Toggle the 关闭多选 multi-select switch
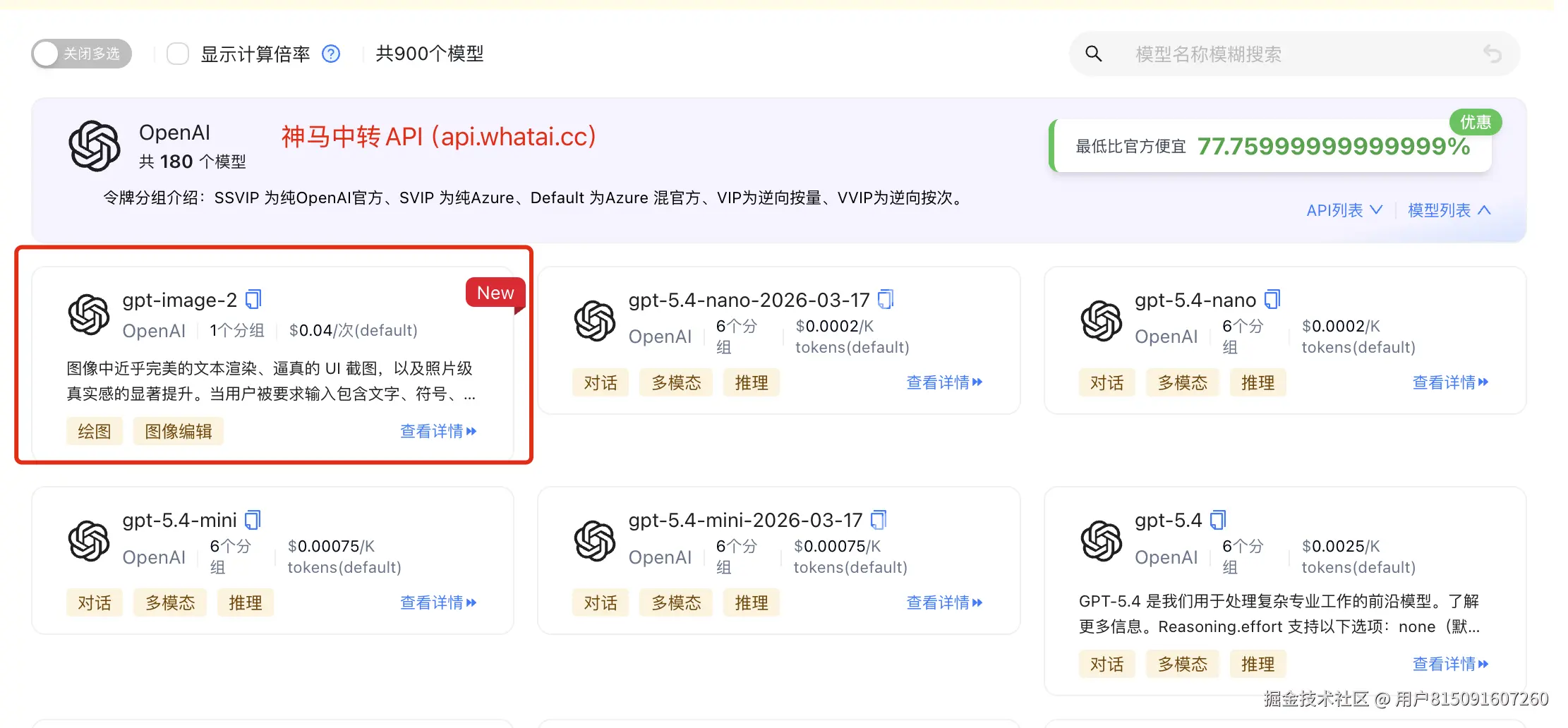This screenshot has height=728, width=1568. pos(82,54)
